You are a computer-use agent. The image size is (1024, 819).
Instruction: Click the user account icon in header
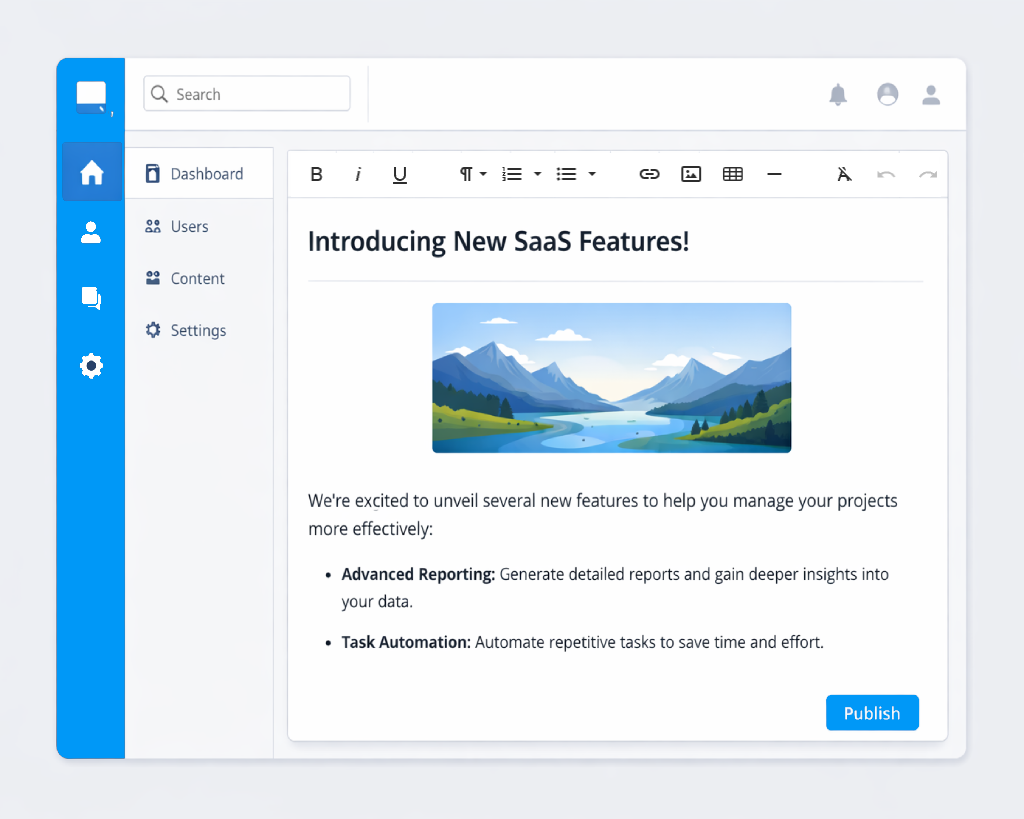[931, 95]
